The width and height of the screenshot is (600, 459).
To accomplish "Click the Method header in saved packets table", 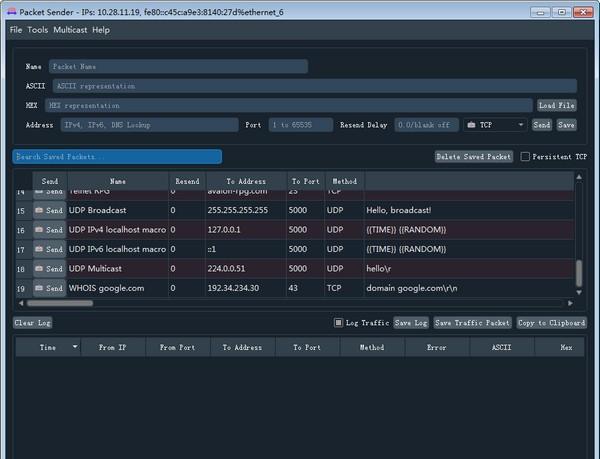I will [x=344, y=181].
